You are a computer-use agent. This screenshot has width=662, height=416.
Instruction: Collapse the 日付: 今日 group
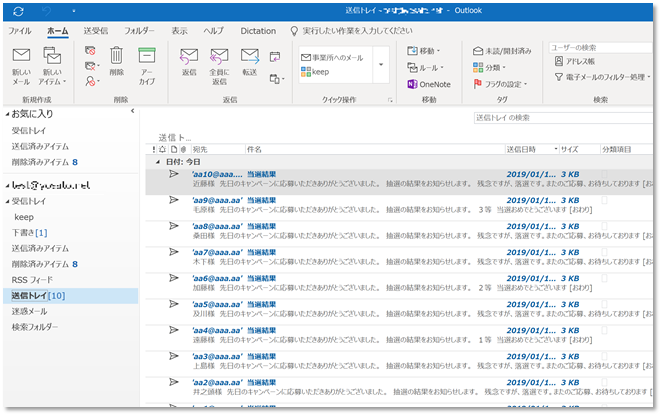tap(158, 162)
